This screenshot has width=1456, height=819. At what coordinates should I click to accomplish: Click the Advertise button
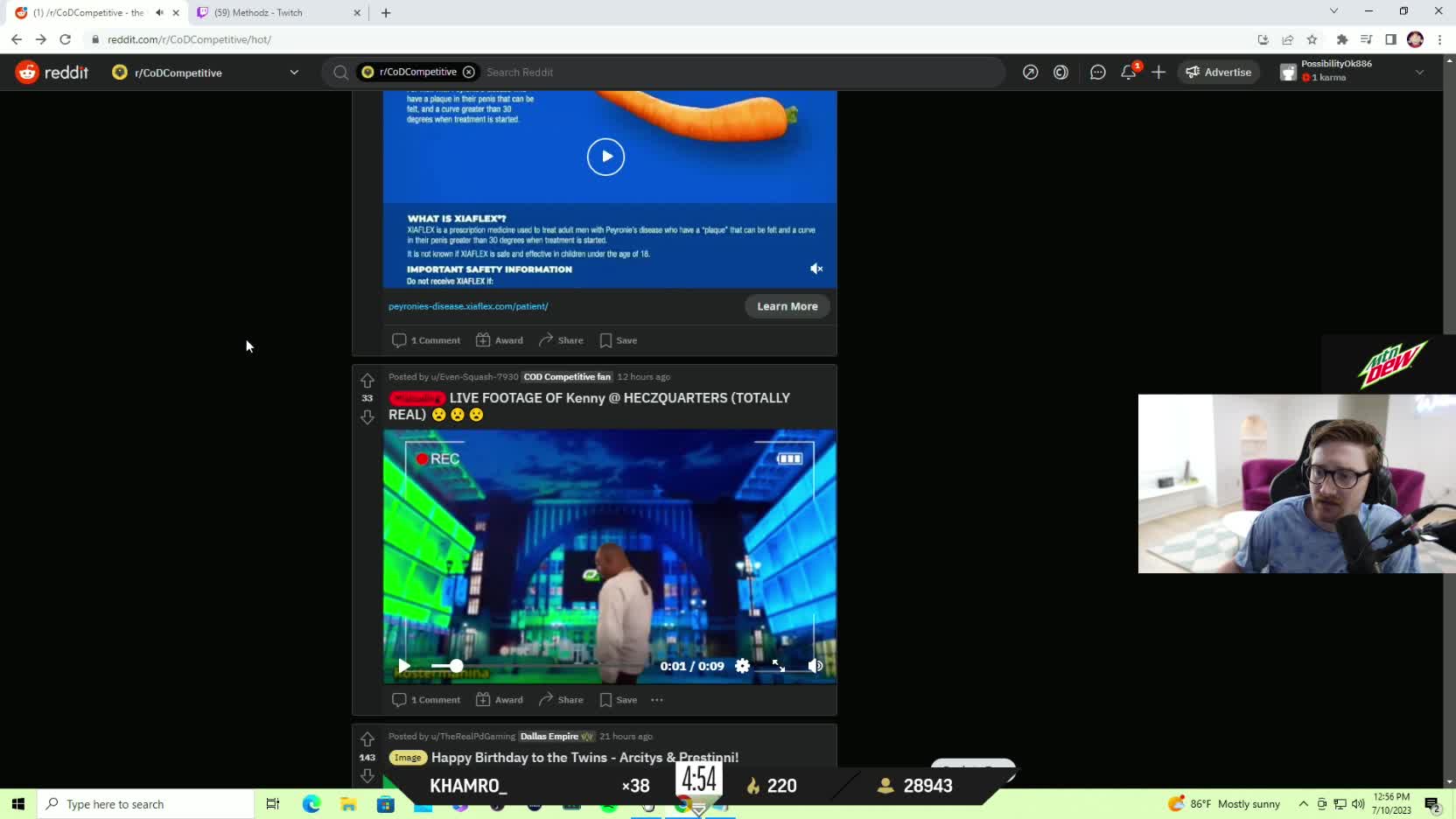pyautogui.click(x=1219, y=73)
